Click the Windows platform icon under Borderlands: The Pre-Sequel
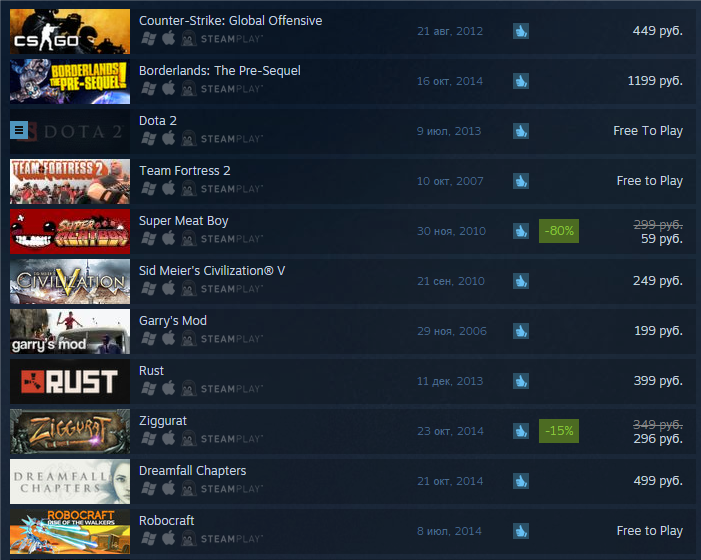701x560 pixels. [x=148, y=89]
